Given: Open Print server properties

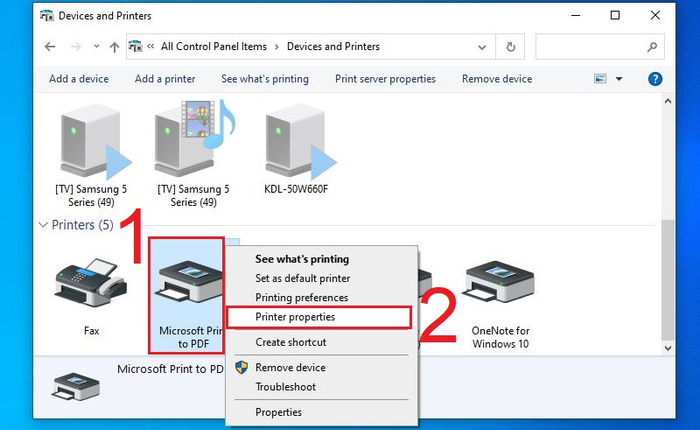Looking at the screenshot, I should coord(385,79).
